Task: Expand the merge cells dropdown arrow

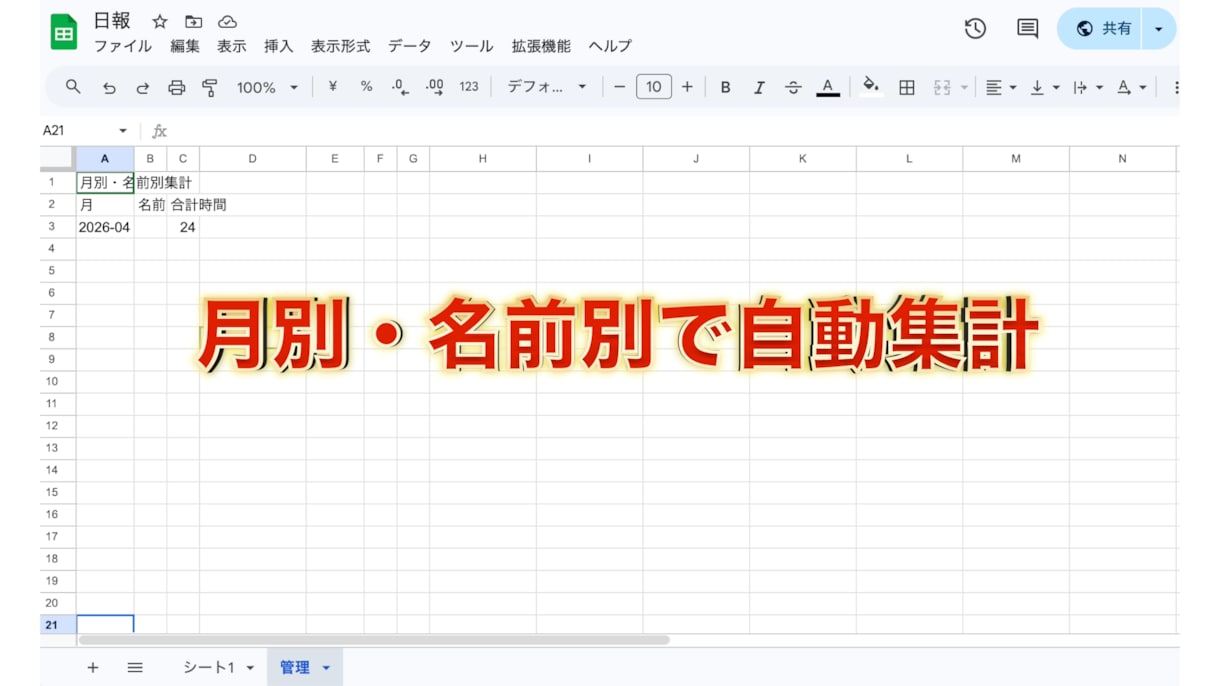Action: tap(964, 88)
